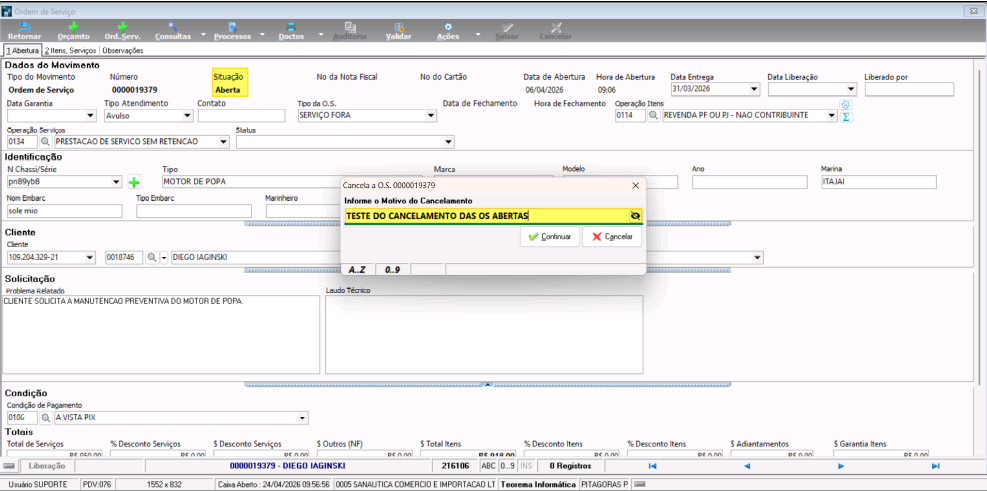Click the Ord. Serv. toolbar icon

click(x=122, y=27)
